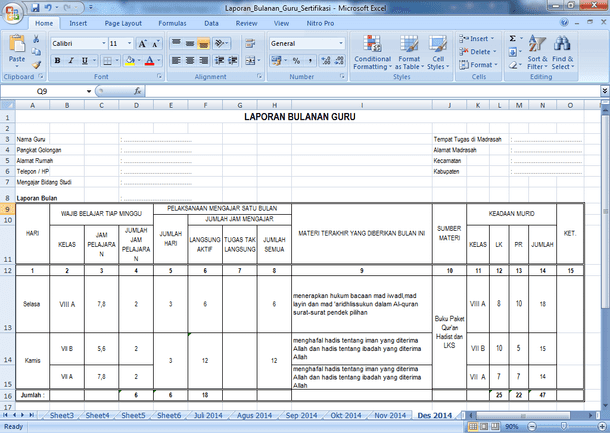
Task: Switch to Juli 2014 sheet tab
Action: (x=208, y=415)
